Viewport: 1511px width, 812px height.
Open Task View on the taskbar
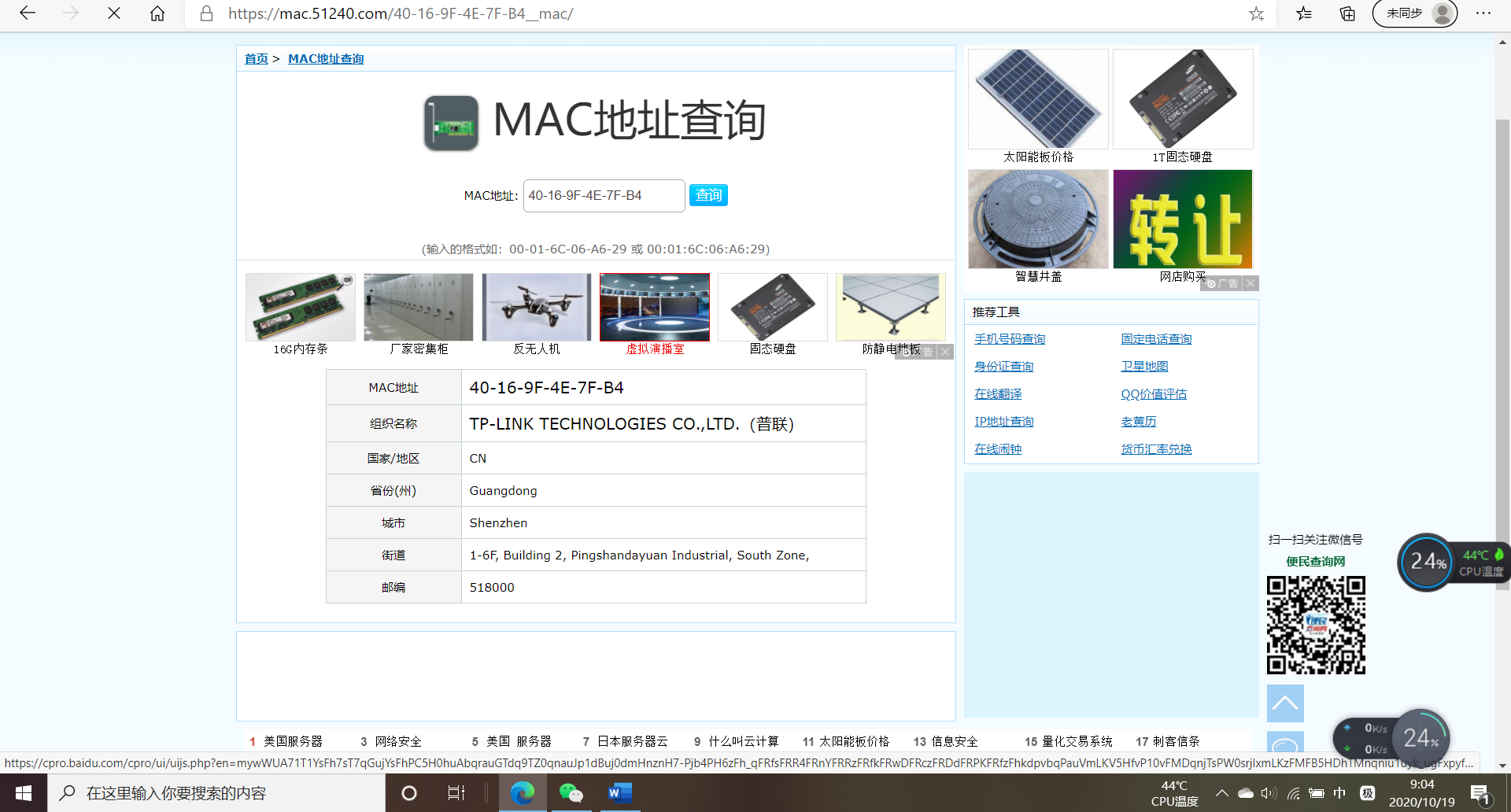point(456,793)
